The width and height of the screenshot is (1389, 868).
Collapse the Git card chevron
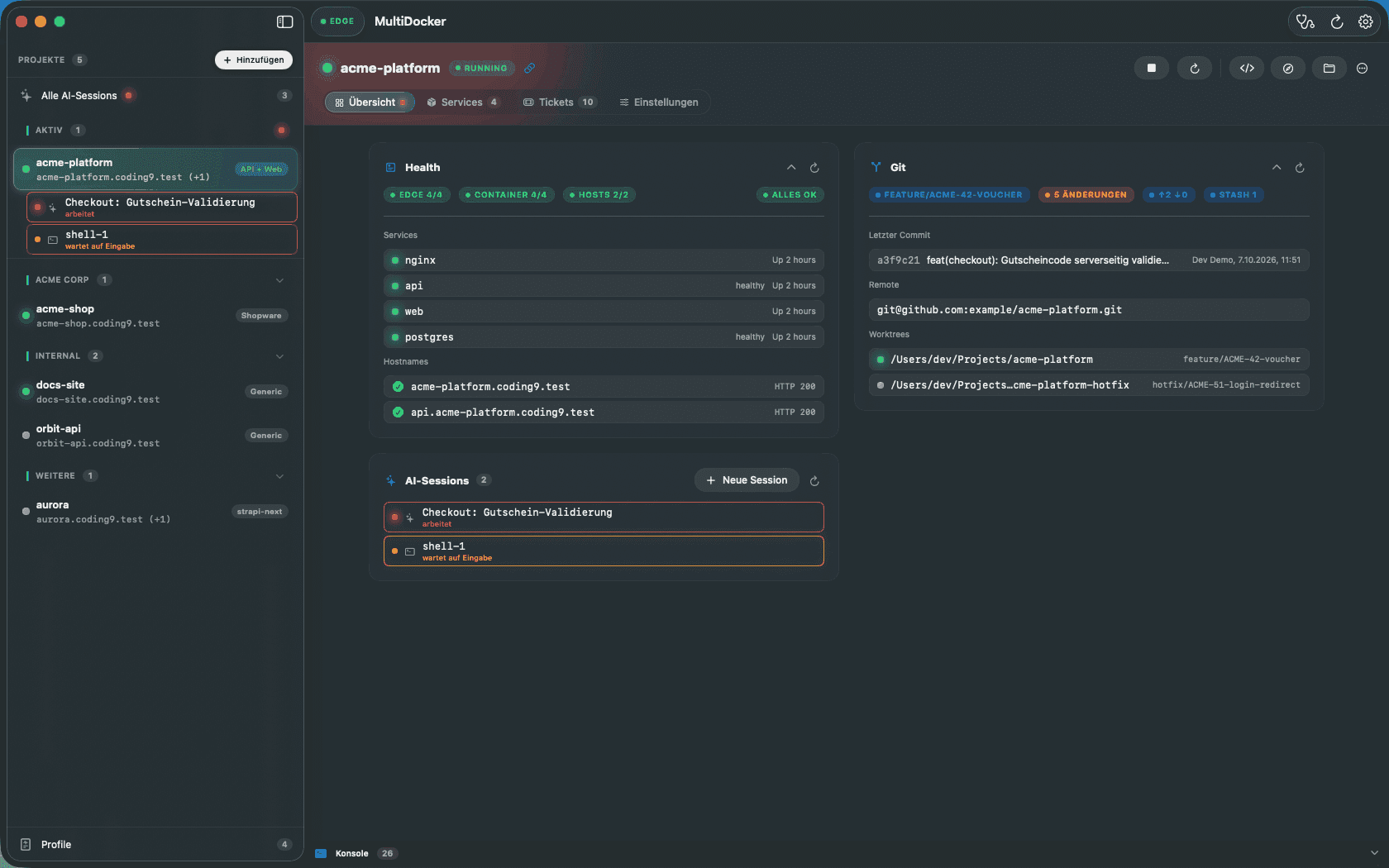point(1277,168)
